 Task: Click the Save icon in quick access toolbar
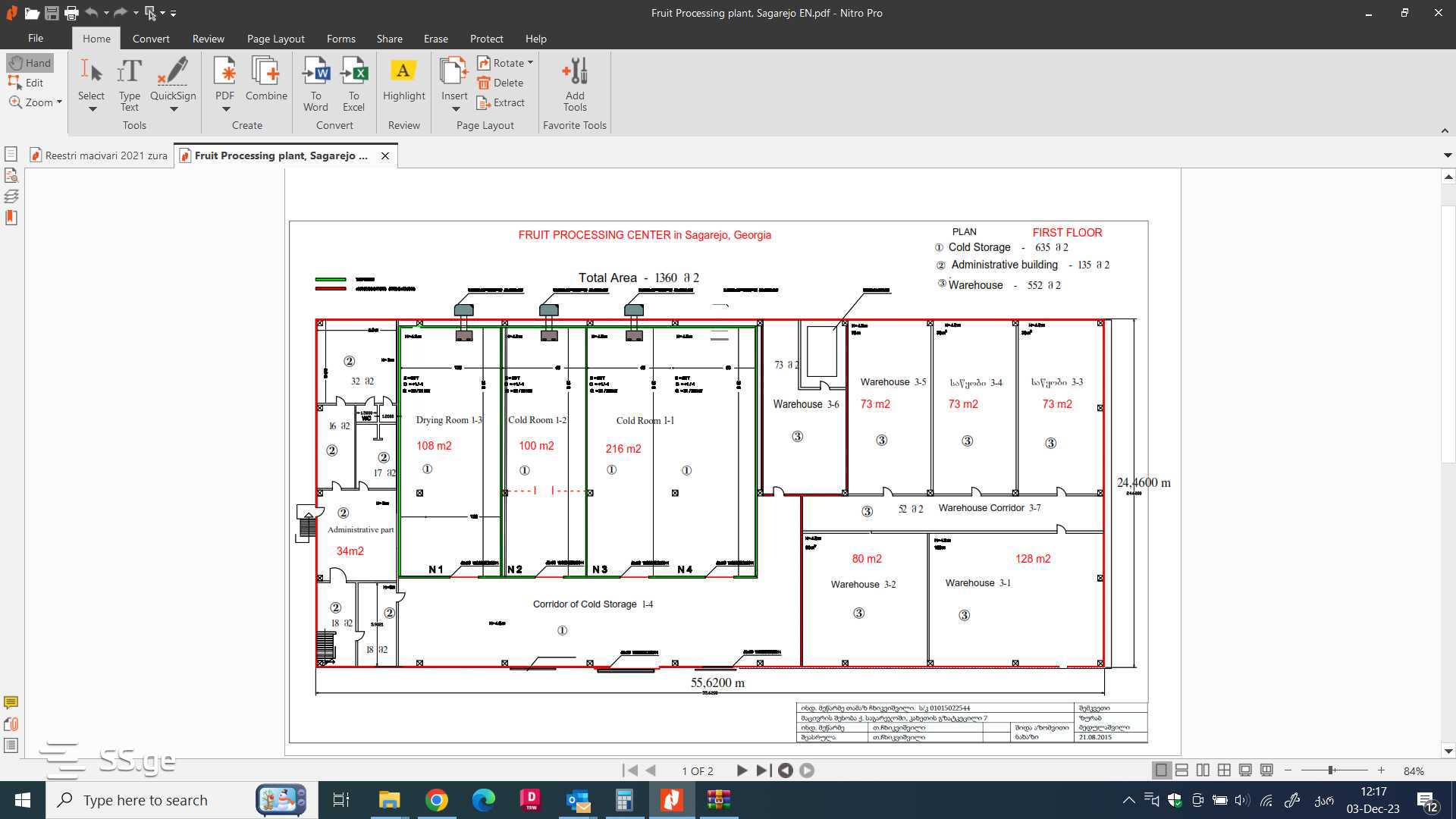[x=52, y=13]
